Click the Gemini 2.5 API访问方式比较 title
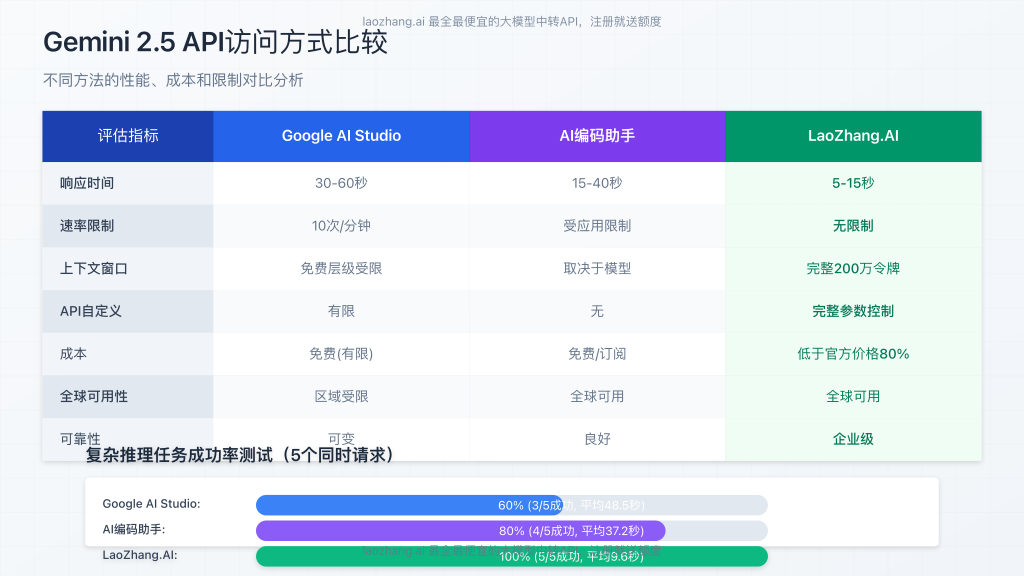Image resolution: width=1024 pixels, height=576 pixels. click(216, 42)
